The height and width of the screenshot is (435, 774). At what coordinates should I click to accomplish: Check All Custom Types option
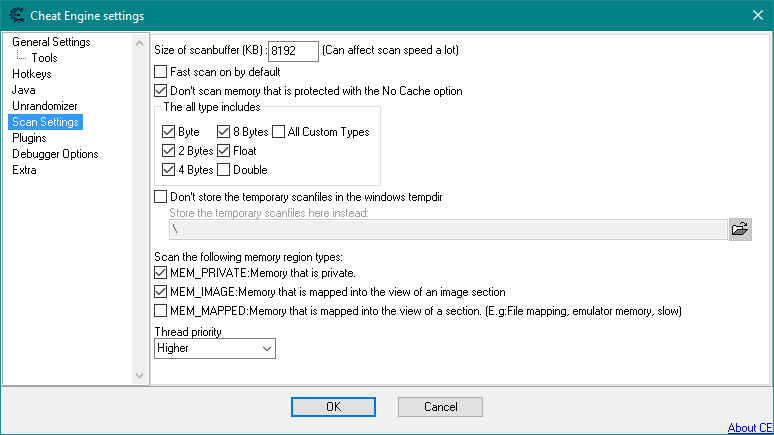[x=278, y=132]
